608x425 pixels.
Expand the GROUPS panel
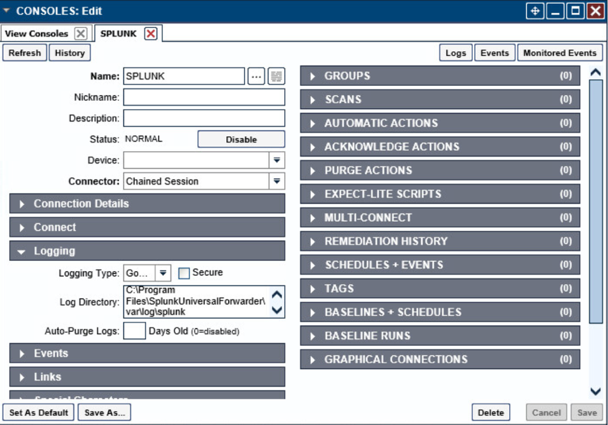440,76
